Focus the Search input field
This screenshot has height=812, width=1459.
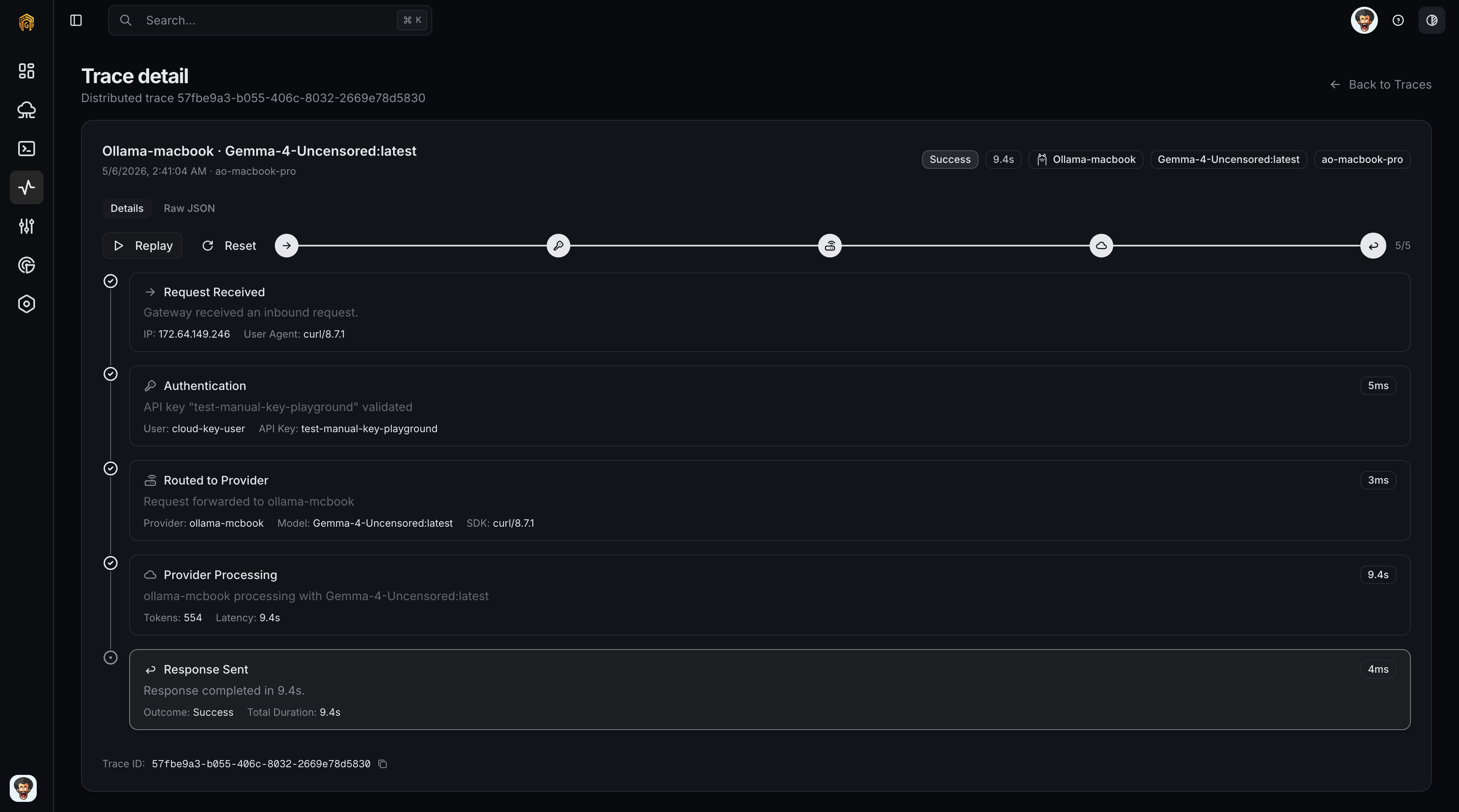(270, 20)
